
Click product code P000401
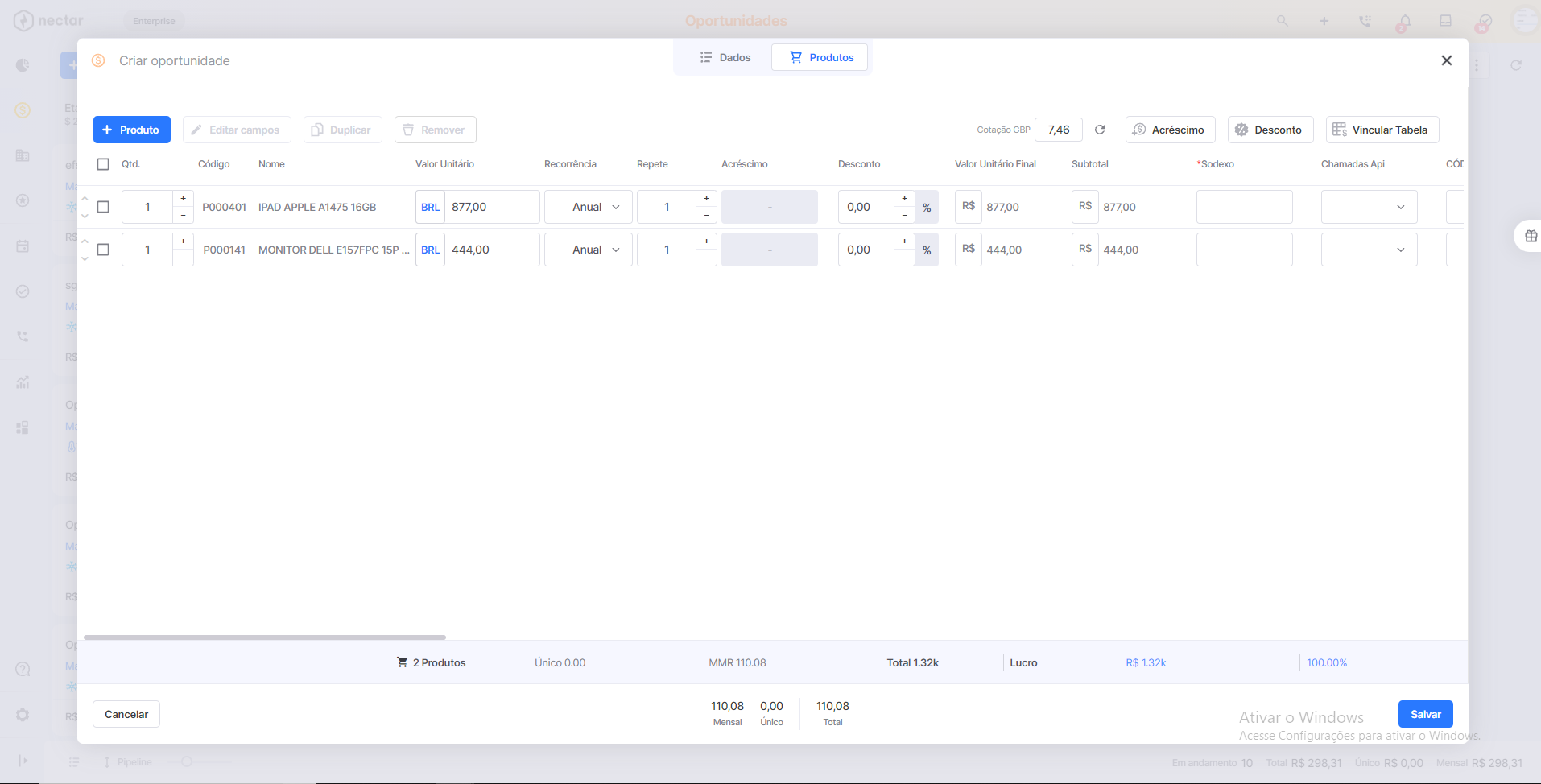tap(224, 207)
